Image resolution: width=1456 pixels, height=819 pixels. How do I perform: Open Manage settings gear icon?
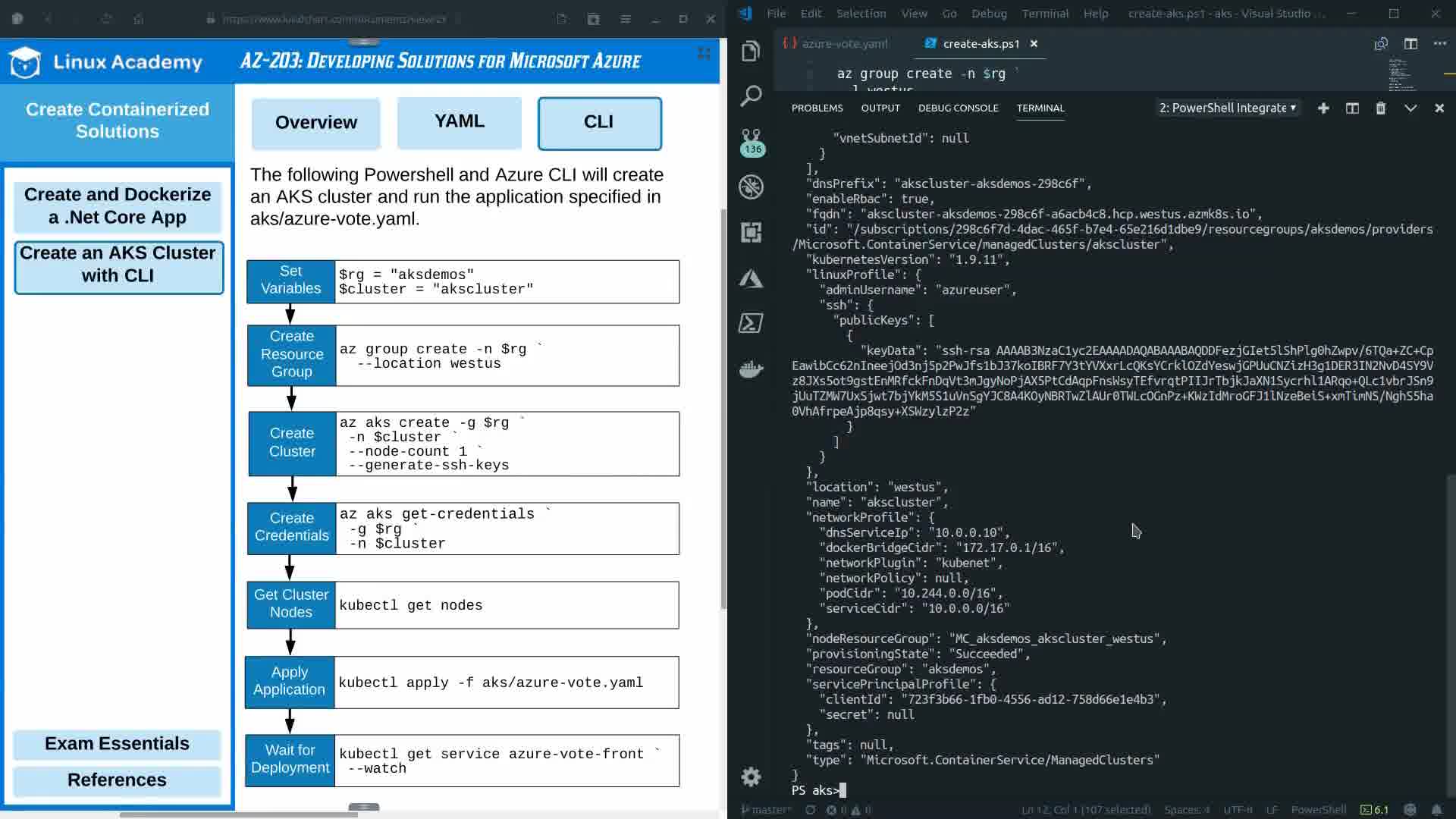click(751, 777)
